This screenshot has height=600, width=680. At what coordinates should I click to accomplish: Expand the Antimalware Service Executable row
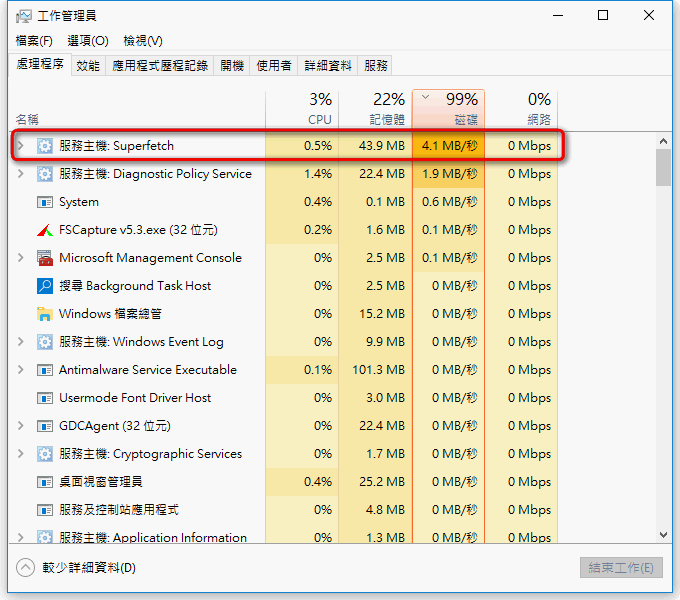pyautogui.click(x=20, y=370)
